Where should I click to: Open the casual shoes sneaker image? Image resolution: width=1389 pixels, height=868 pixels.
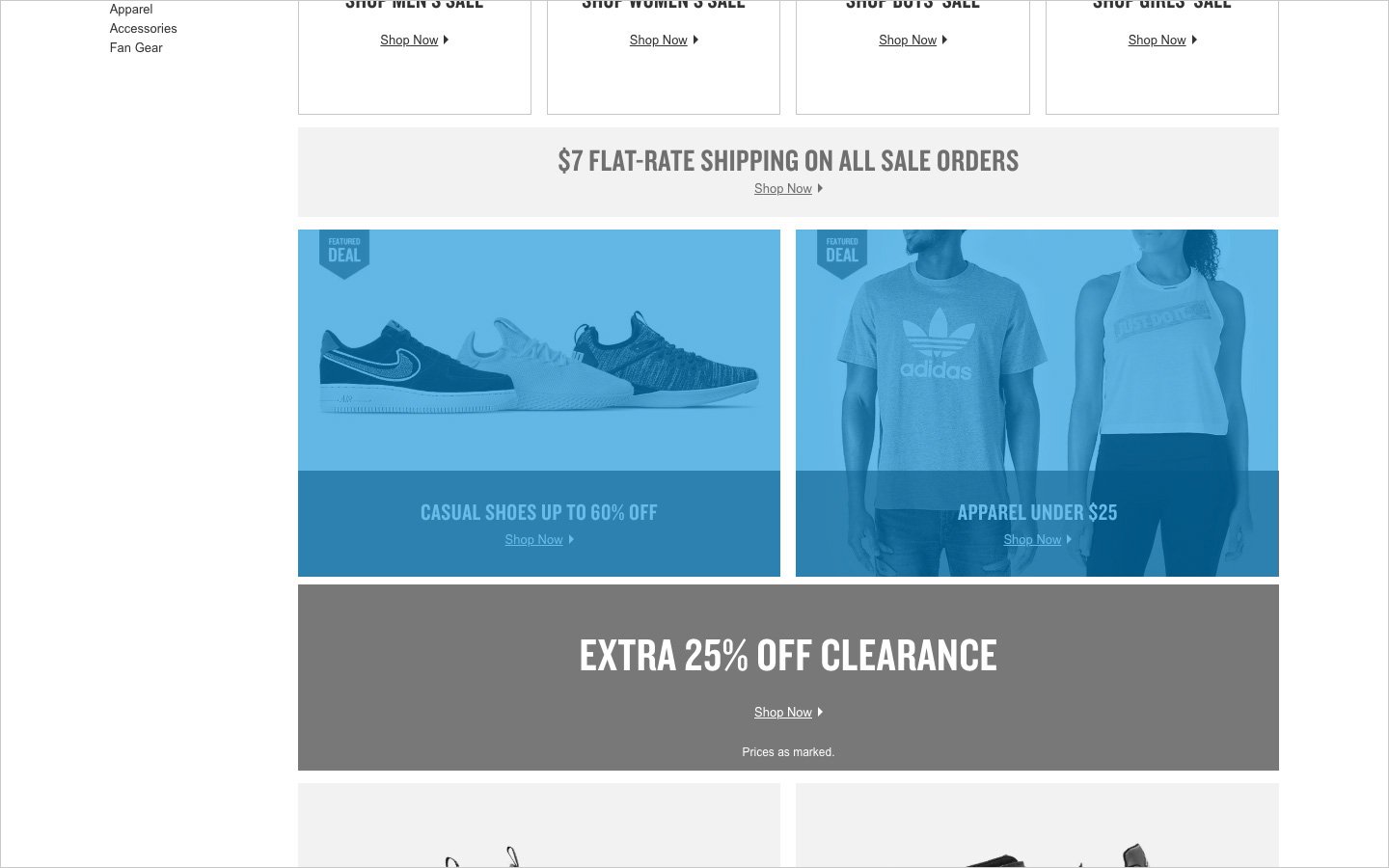tap(539, 365)
